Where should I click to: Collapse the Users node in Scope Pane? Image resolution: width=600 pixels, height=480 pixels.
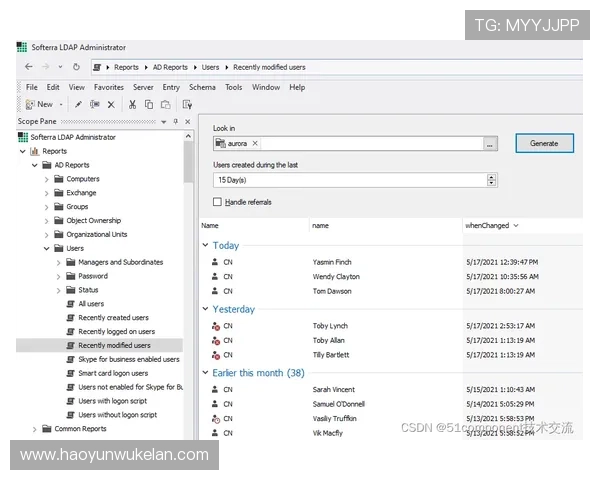(x=46, y=248)
